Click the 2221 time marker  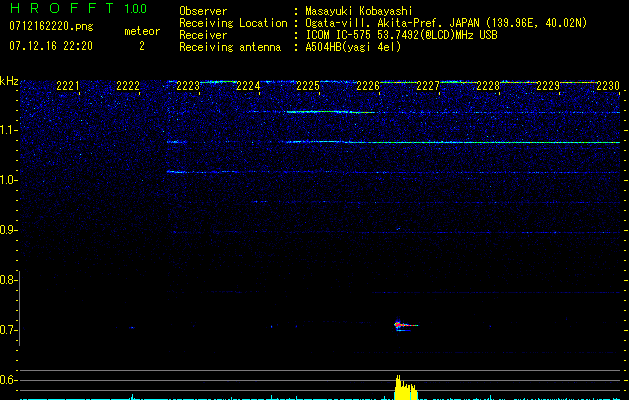[68, 86]
